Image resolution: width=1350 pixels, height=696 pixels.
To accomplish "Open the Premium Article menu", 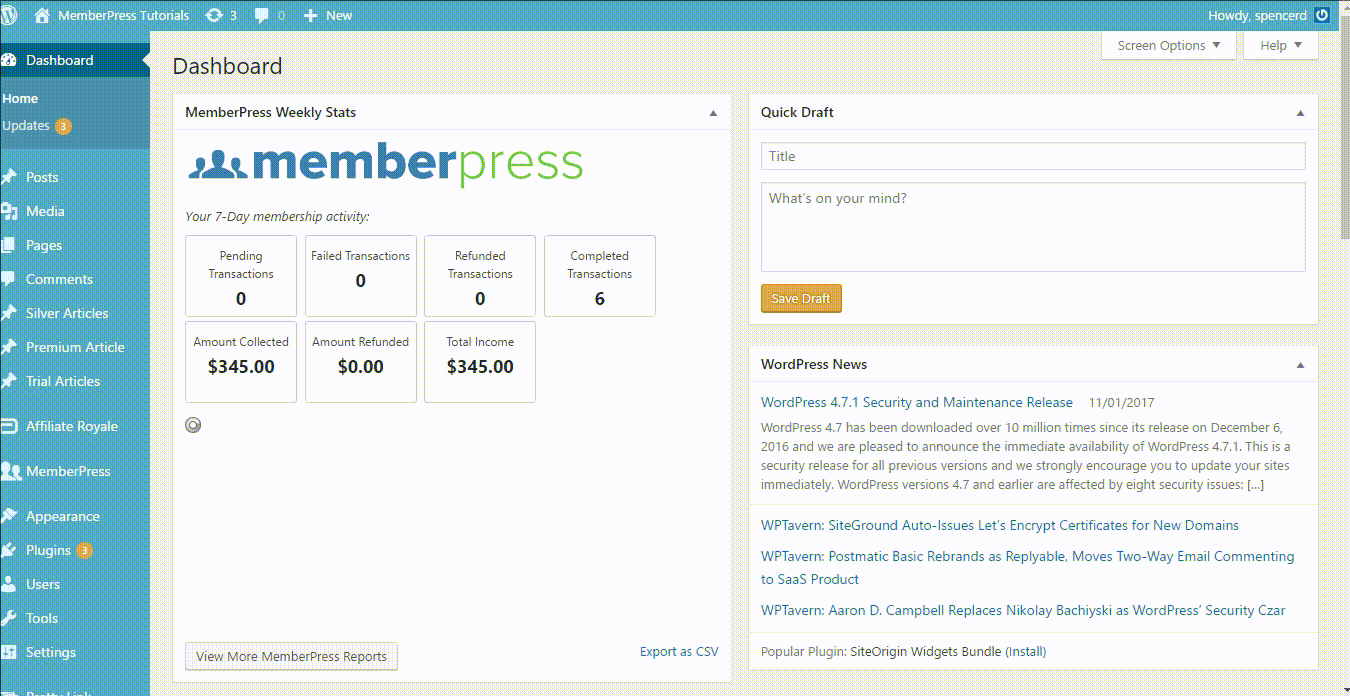I will tap(75, 347).
